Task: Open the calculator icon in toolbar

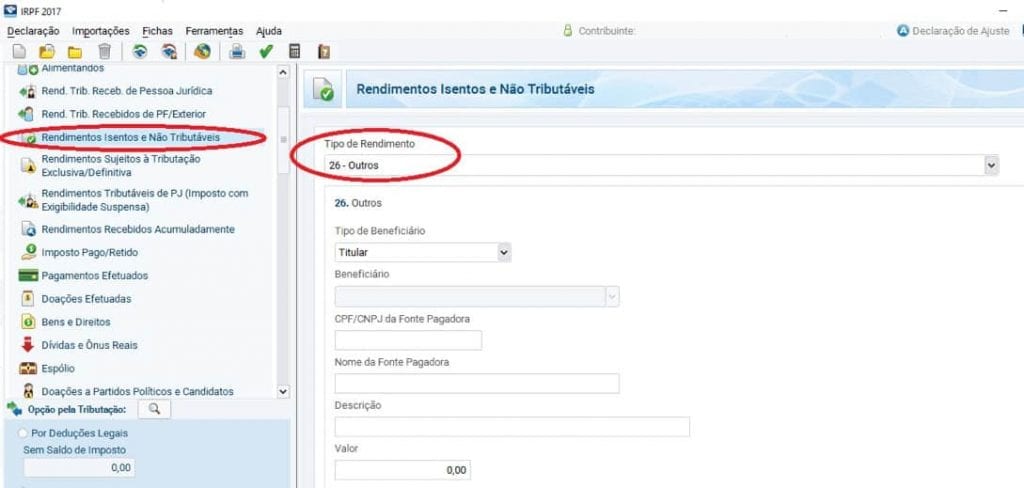Action: click(x=294, y=51)
